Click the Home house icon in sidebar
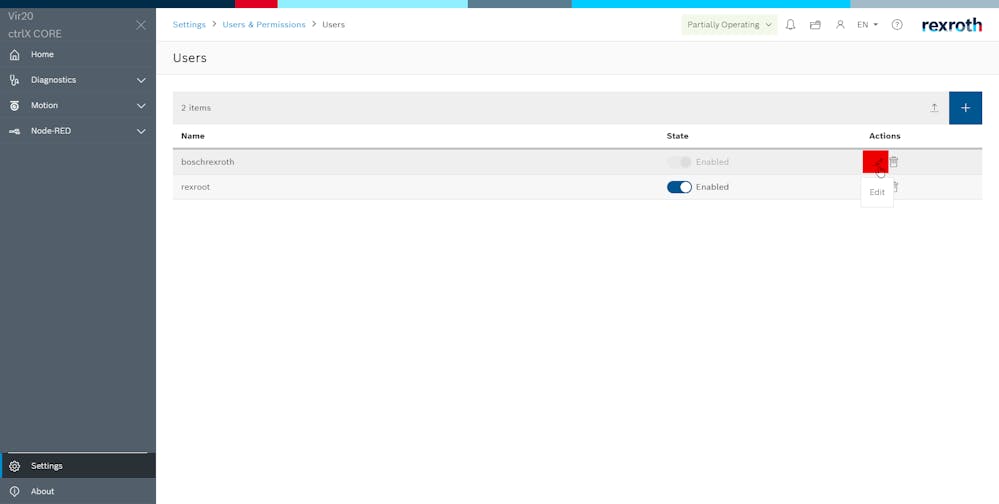This screenshot has width=999, height=504. point(15,55)
